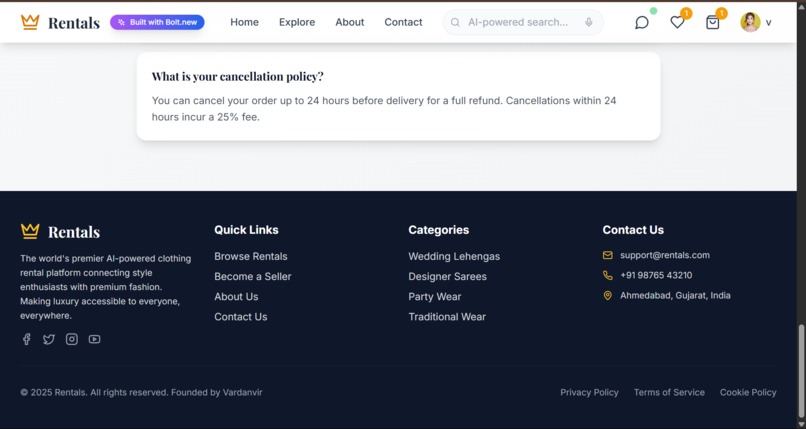Open the Explore menu item
Image resolution: width=806 pixels, height=429 pixels.
297,22
